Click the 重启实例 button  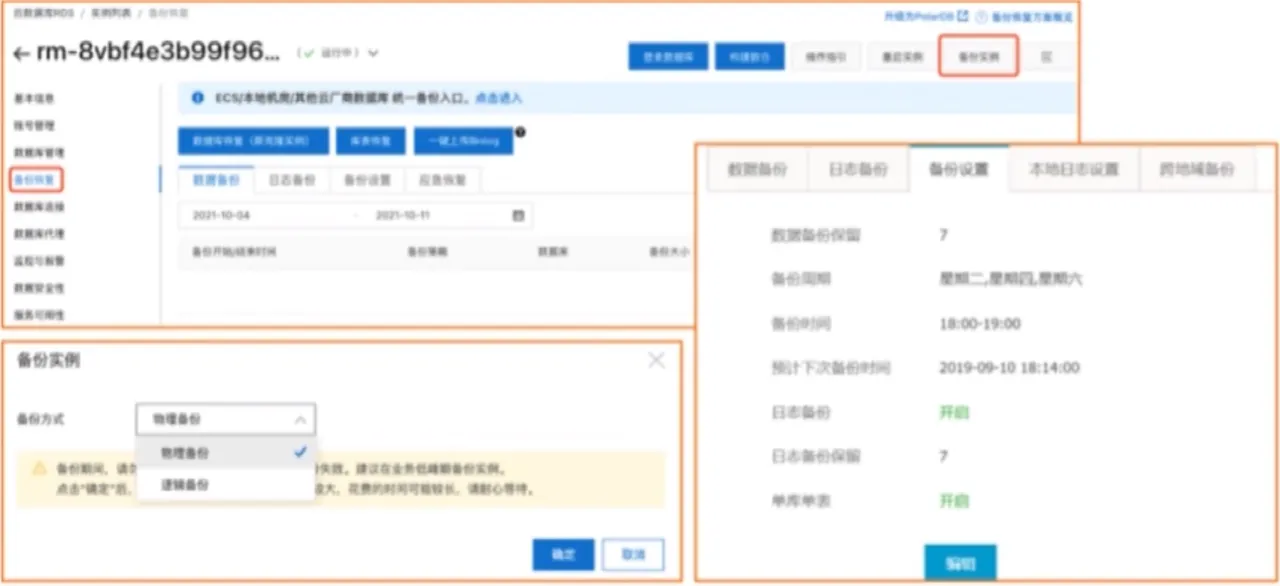pyautogui.click(x=902, y=57)
